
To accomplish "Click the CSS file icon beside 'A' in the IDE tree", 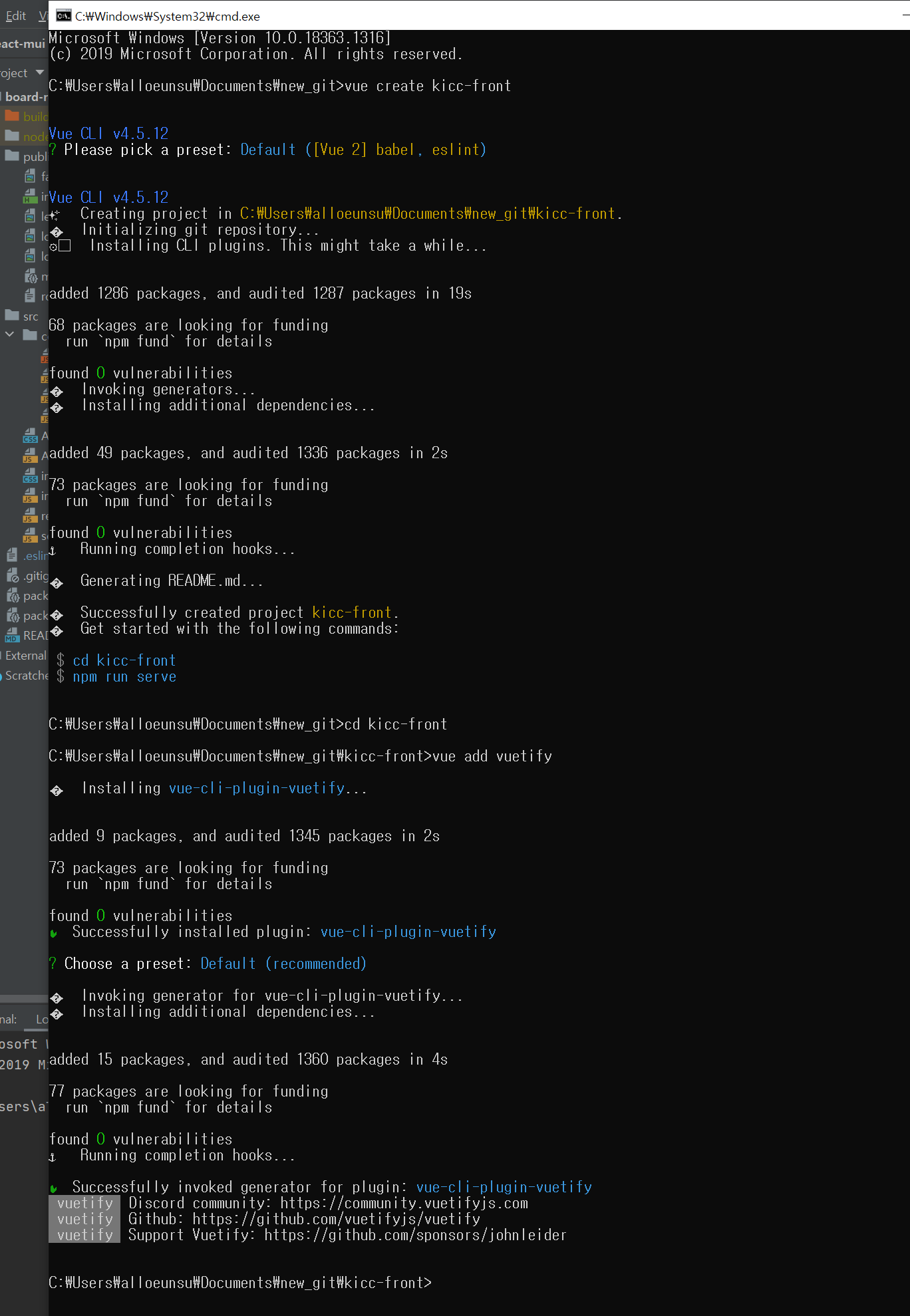I will click(30, 436).
